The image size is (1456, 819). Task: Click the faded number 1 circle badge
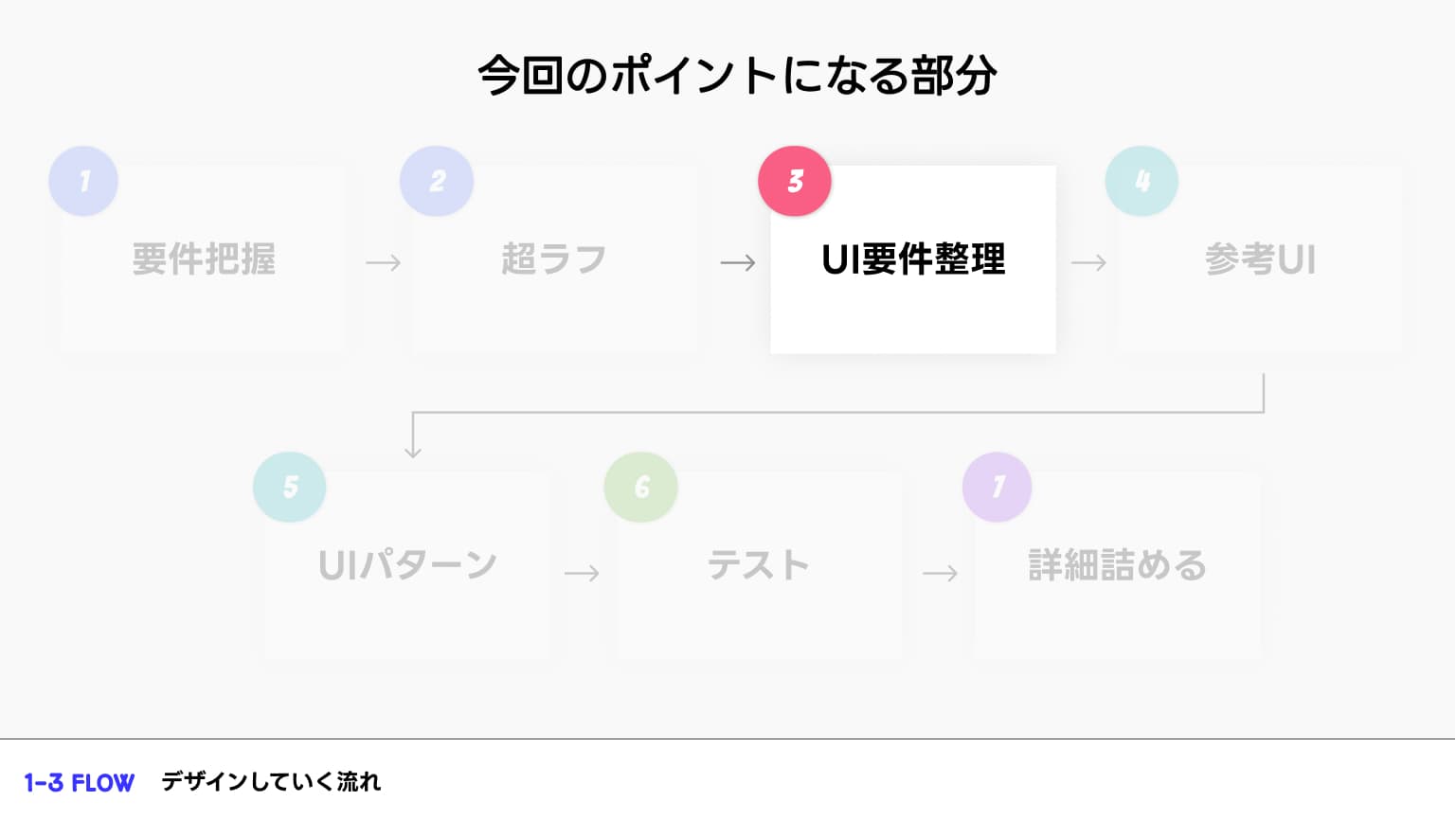coord(83,181)
